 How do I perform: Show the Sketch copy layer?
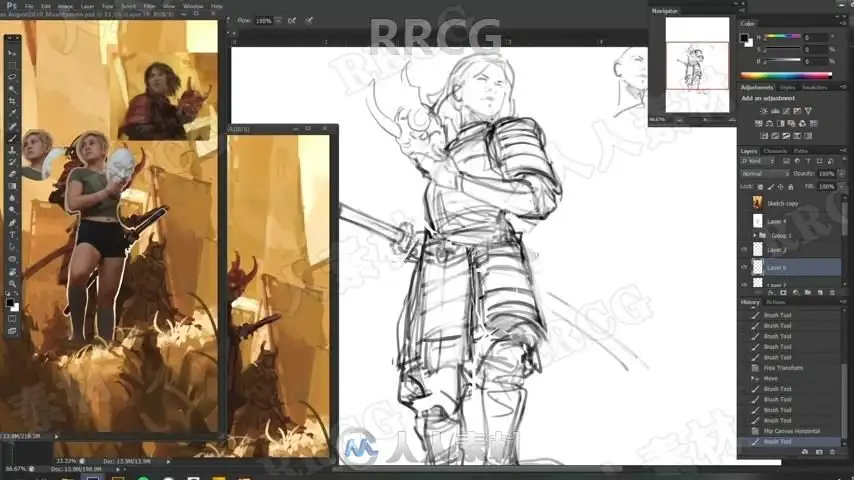[744, 203]
